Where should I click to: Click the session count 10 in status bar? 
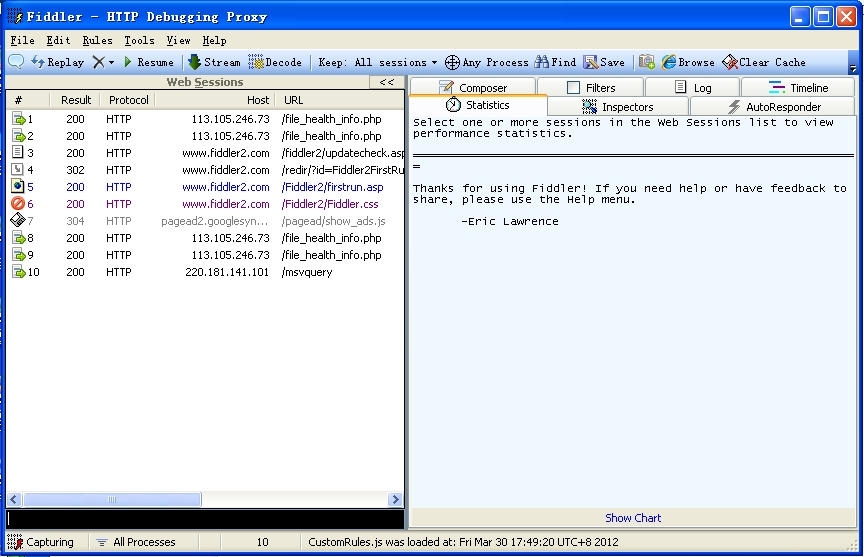(262, 542)
